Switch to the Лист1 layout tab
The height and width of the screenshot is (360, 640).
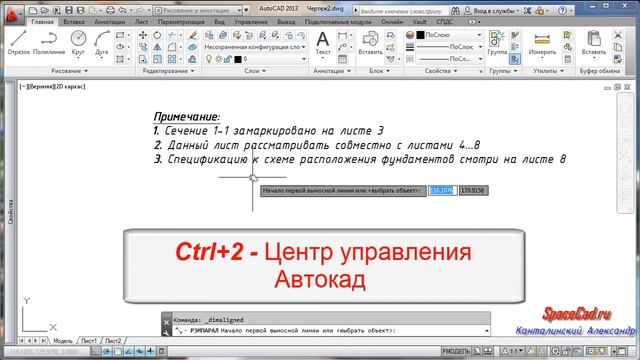click(89, 340)
